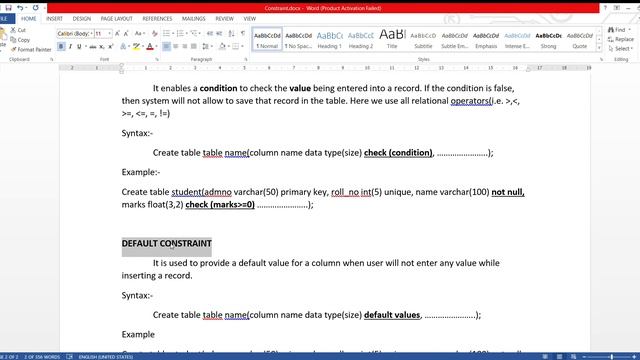The image size is (640, 360).
Task: Toggle Subscript formatting
Action: tap(102, 47)
